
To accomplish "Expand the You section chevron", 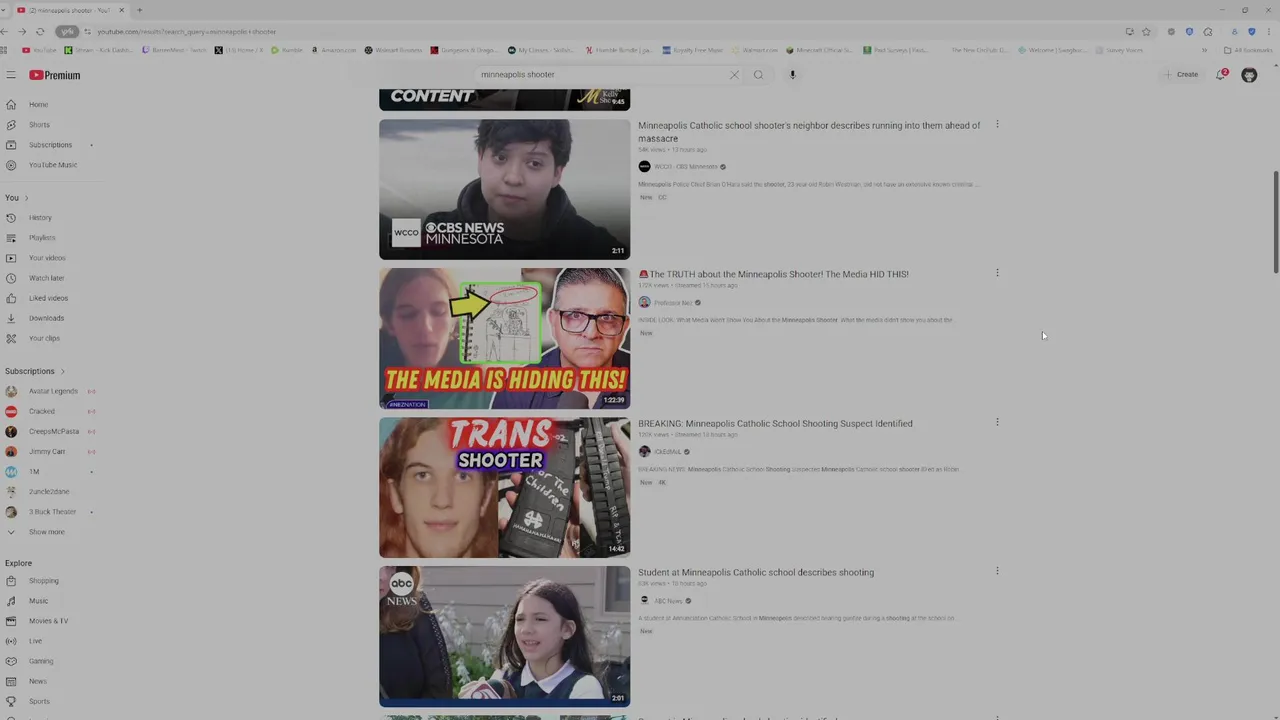I will pos(26,198).
